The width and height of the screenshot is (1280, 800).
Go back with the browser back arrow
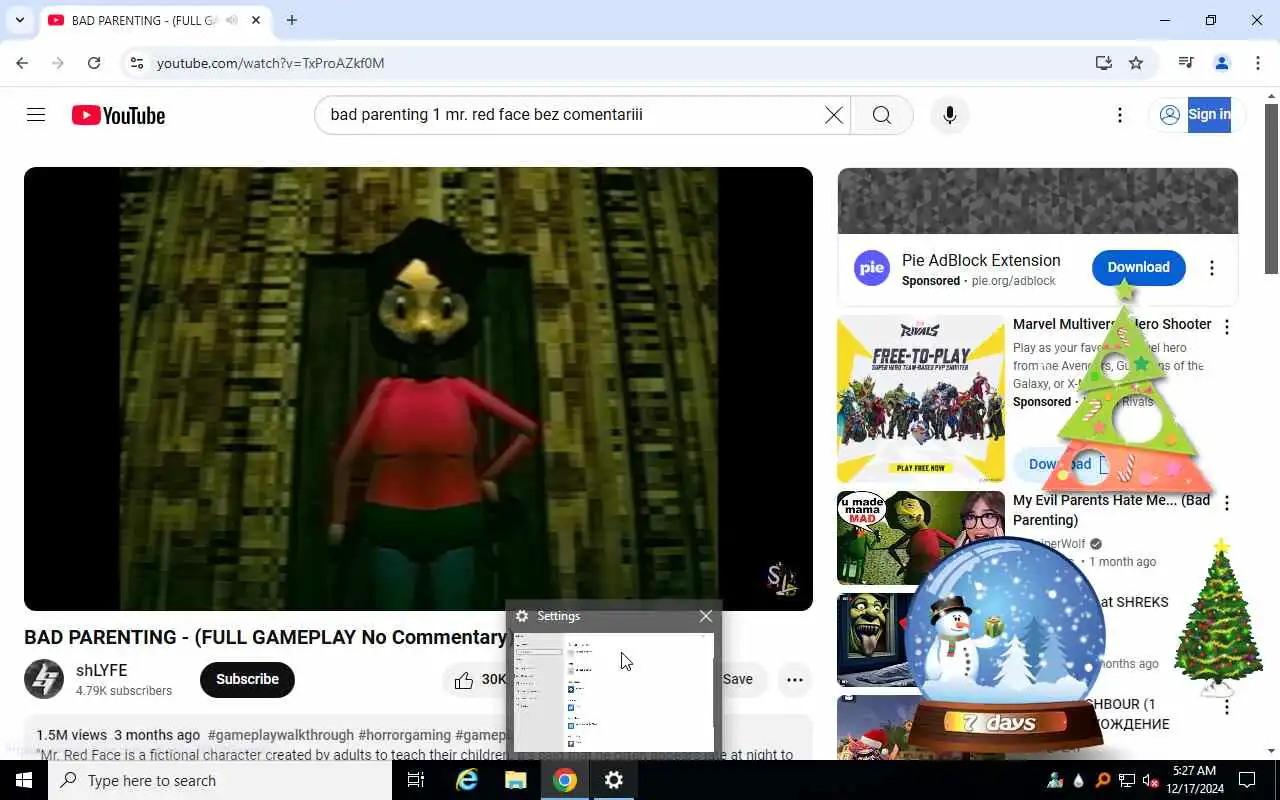pyautogui.click(x=22, y=63)
